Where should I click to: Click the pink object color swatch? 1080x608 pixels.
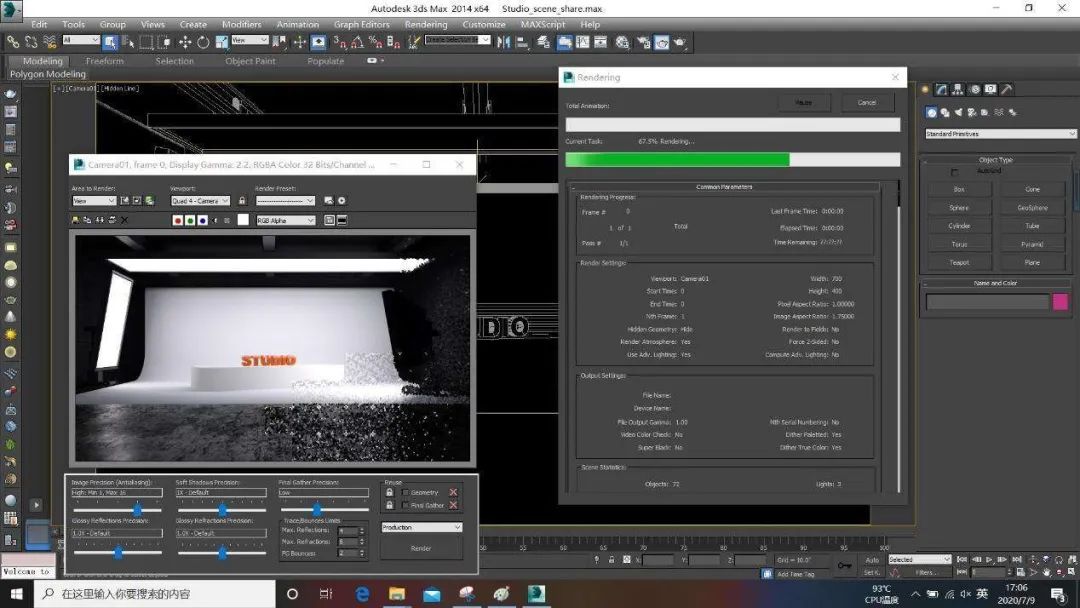click(1060, 301)
